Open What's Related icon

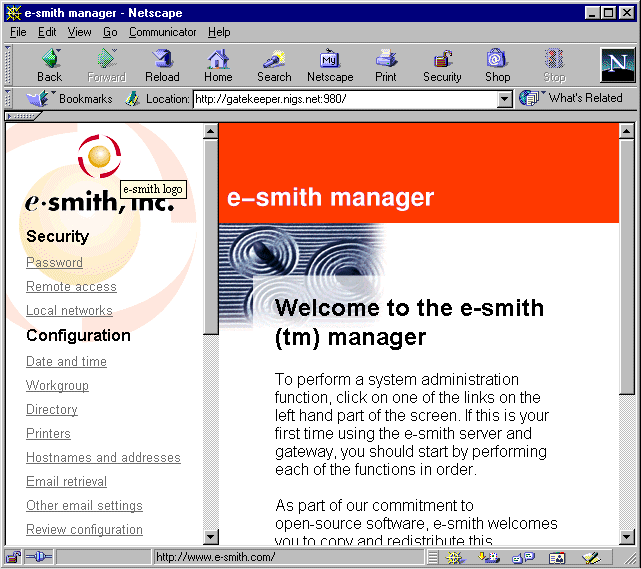point(529,99)
